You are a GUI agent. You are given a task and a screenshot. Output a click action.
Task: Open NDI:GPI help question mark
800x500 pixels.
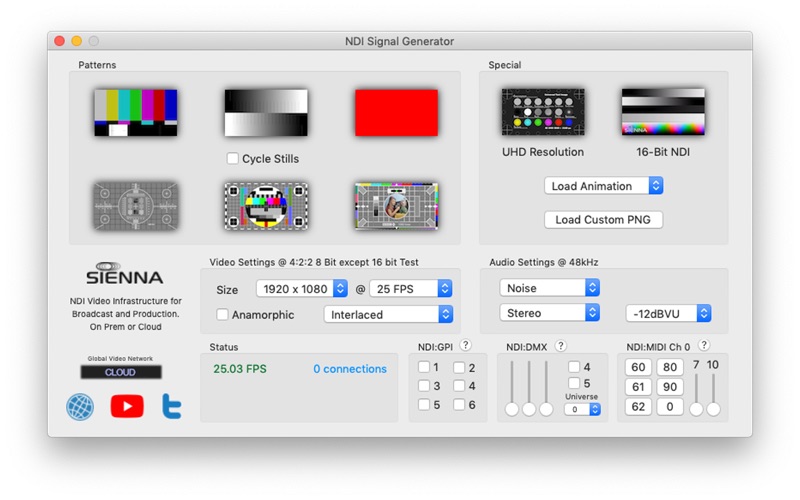(x=465, y=345)
